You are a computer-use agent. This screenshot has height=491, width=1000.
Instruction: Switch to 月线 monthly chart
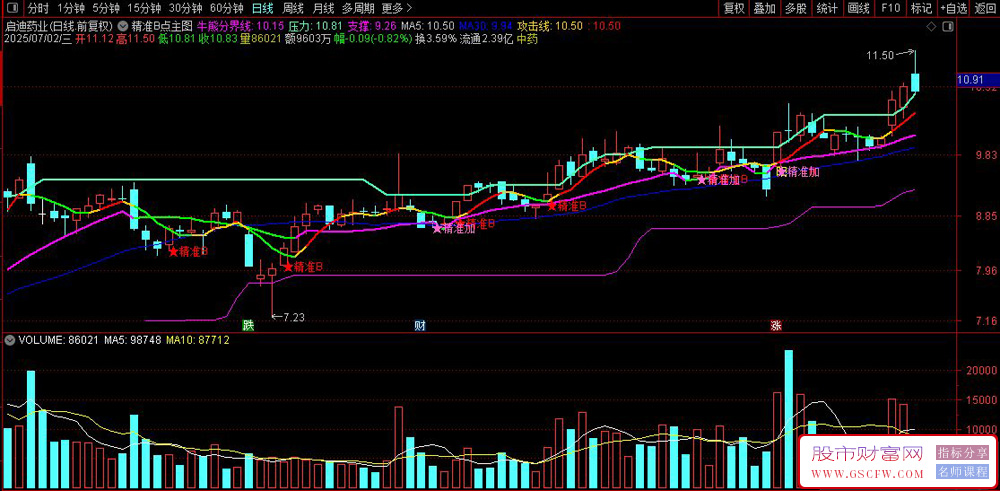point(323,8)
